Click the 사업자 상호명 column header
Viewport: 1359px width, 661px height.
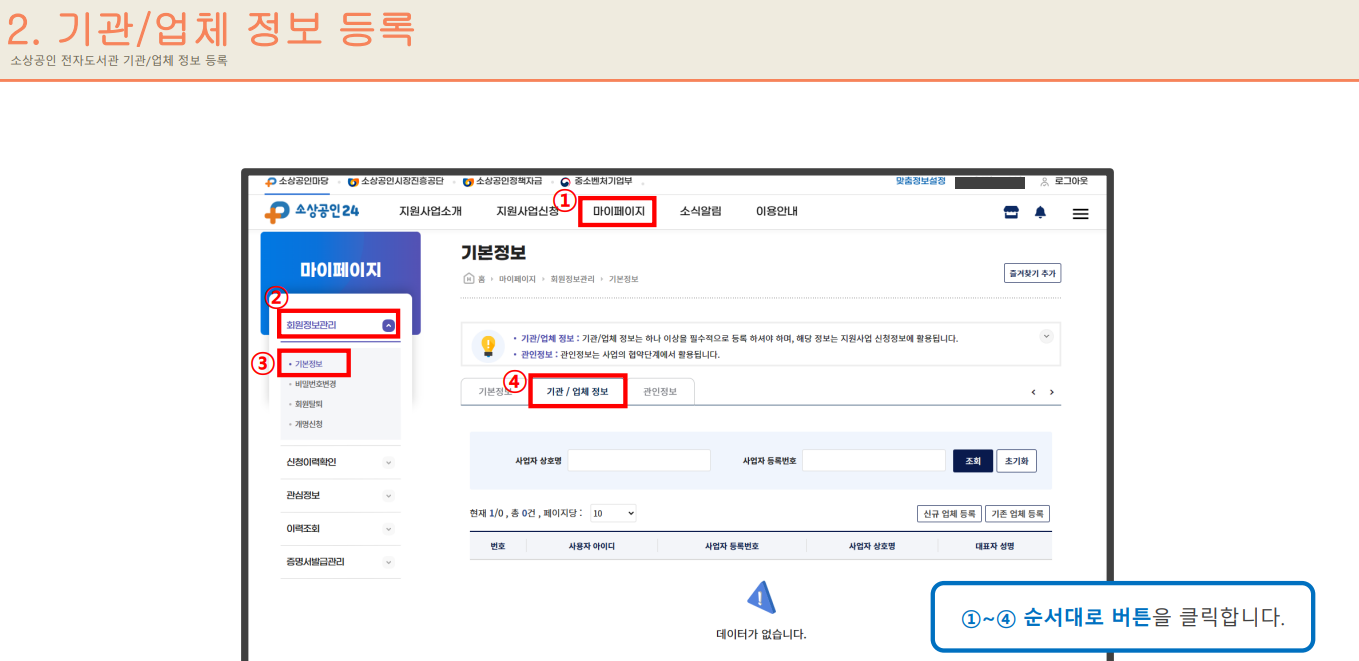(871, 546)
